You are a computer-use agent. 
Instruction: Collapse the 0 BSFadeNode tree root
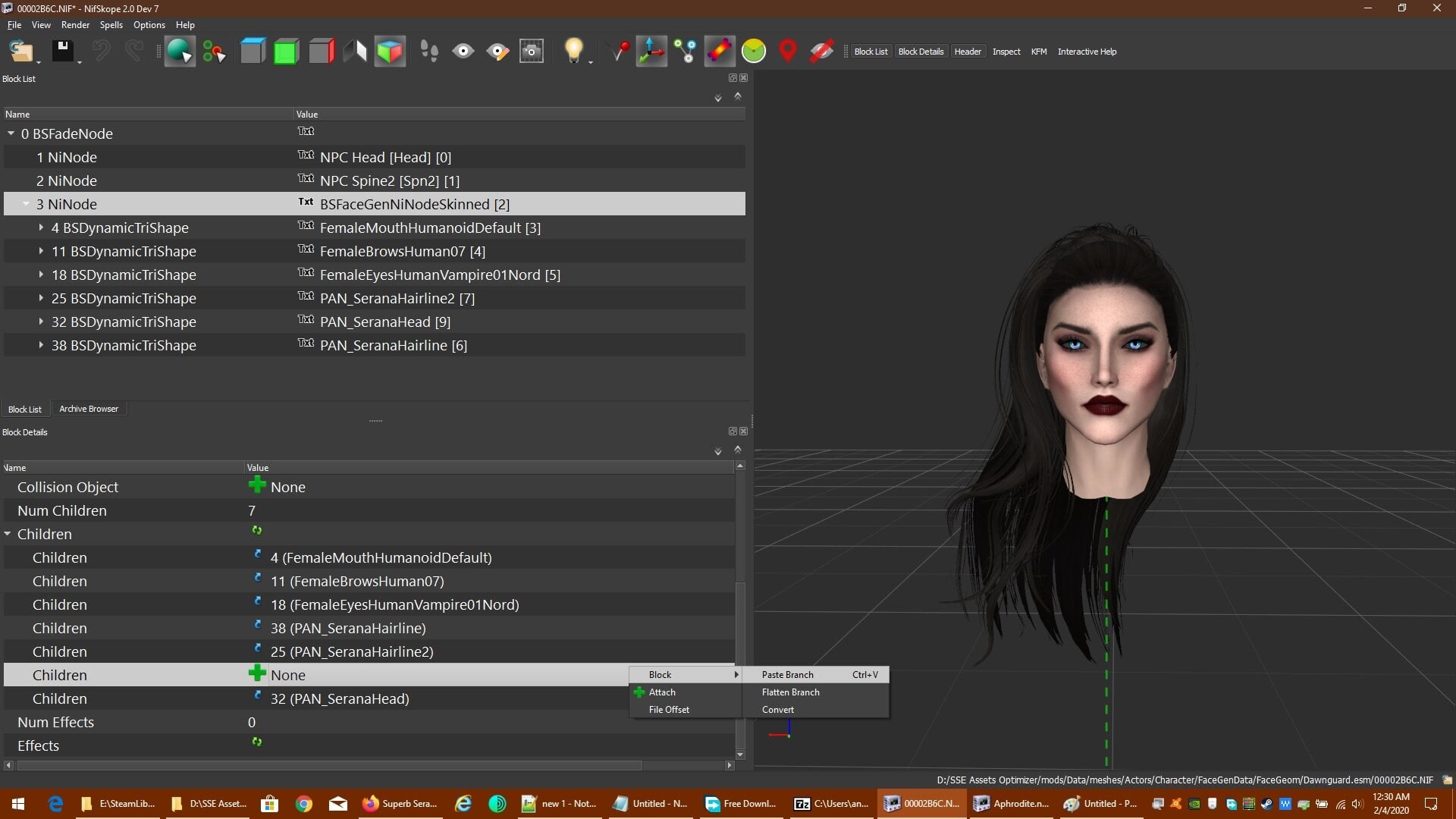[11, 133]
